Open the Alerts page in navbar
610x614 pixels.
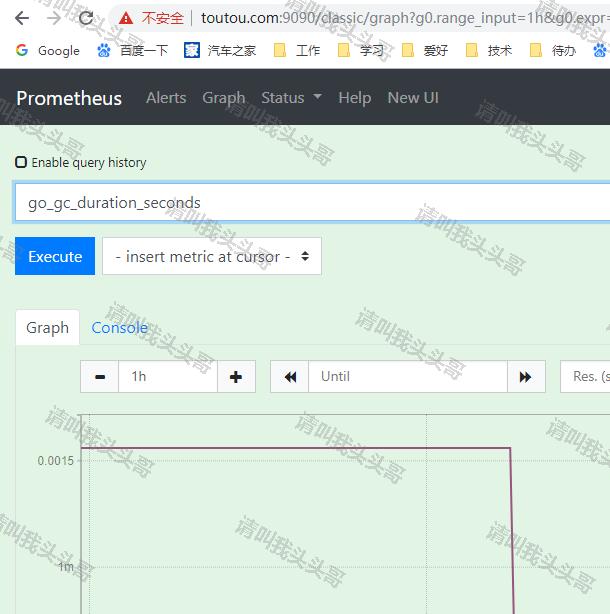click(166, 98)
